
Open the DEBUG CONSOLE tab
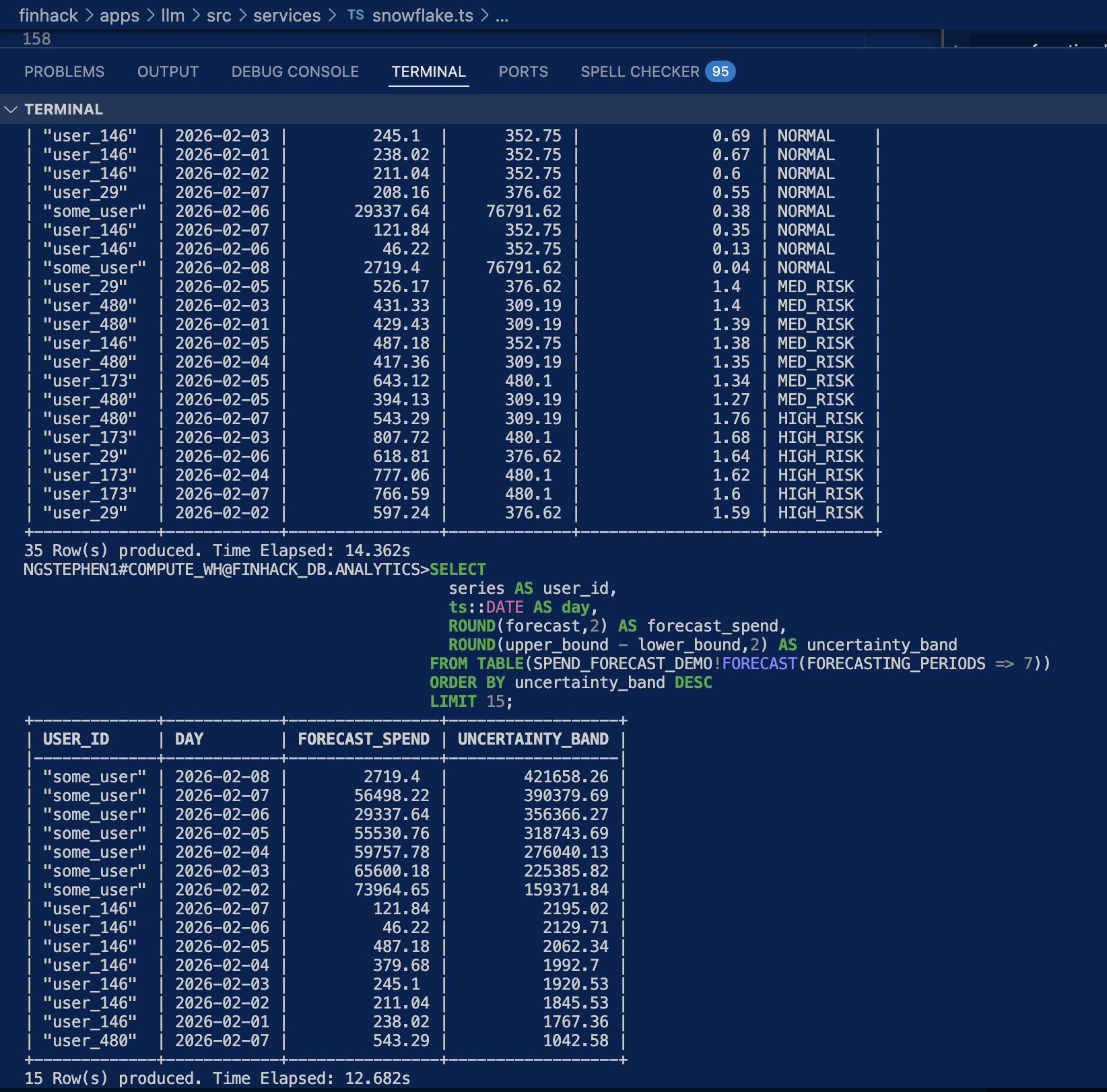[295, 71]
